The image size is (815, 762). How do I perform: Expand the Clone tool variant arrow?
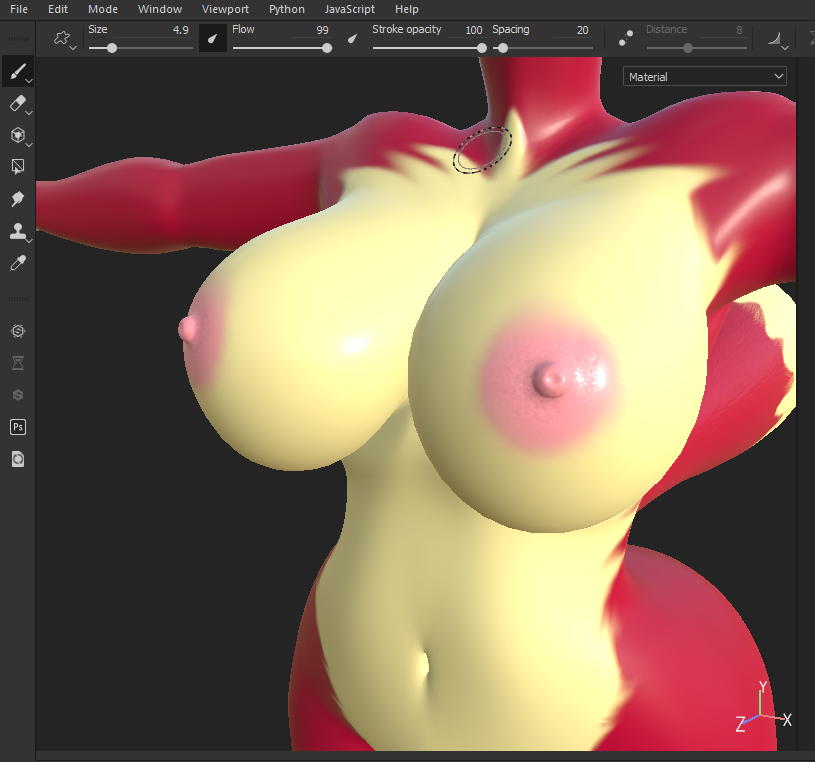[29, 241]
